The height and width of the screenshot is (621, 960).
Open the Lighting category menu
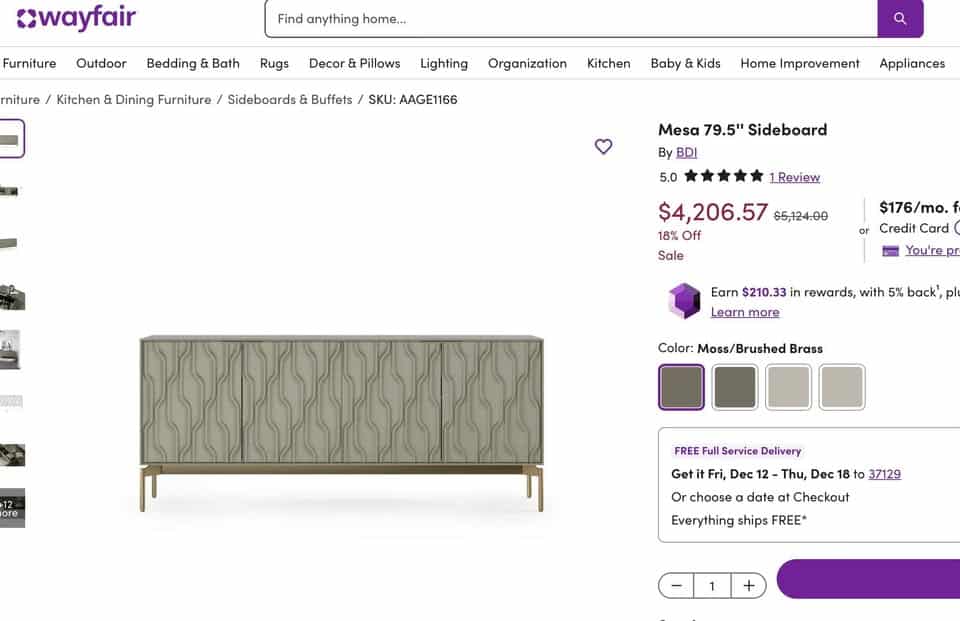click(444, 63)
